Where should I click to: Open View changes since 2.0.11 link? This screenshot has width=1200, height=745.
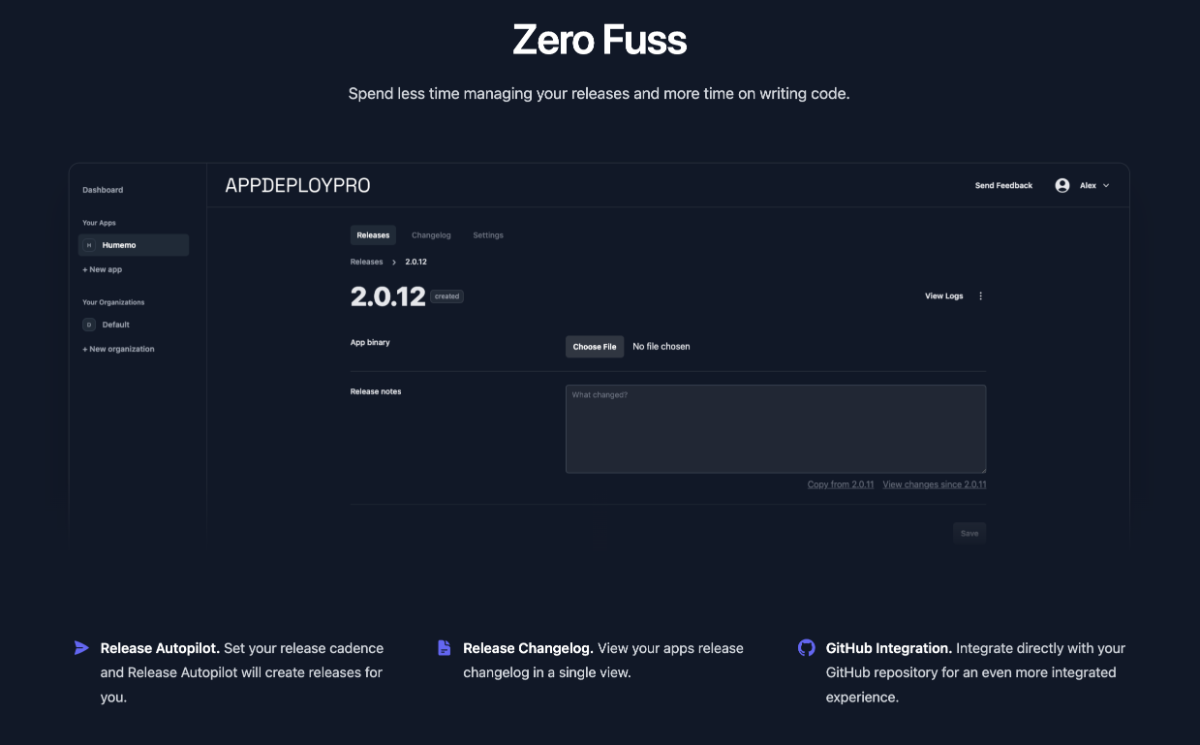[934, 484]
